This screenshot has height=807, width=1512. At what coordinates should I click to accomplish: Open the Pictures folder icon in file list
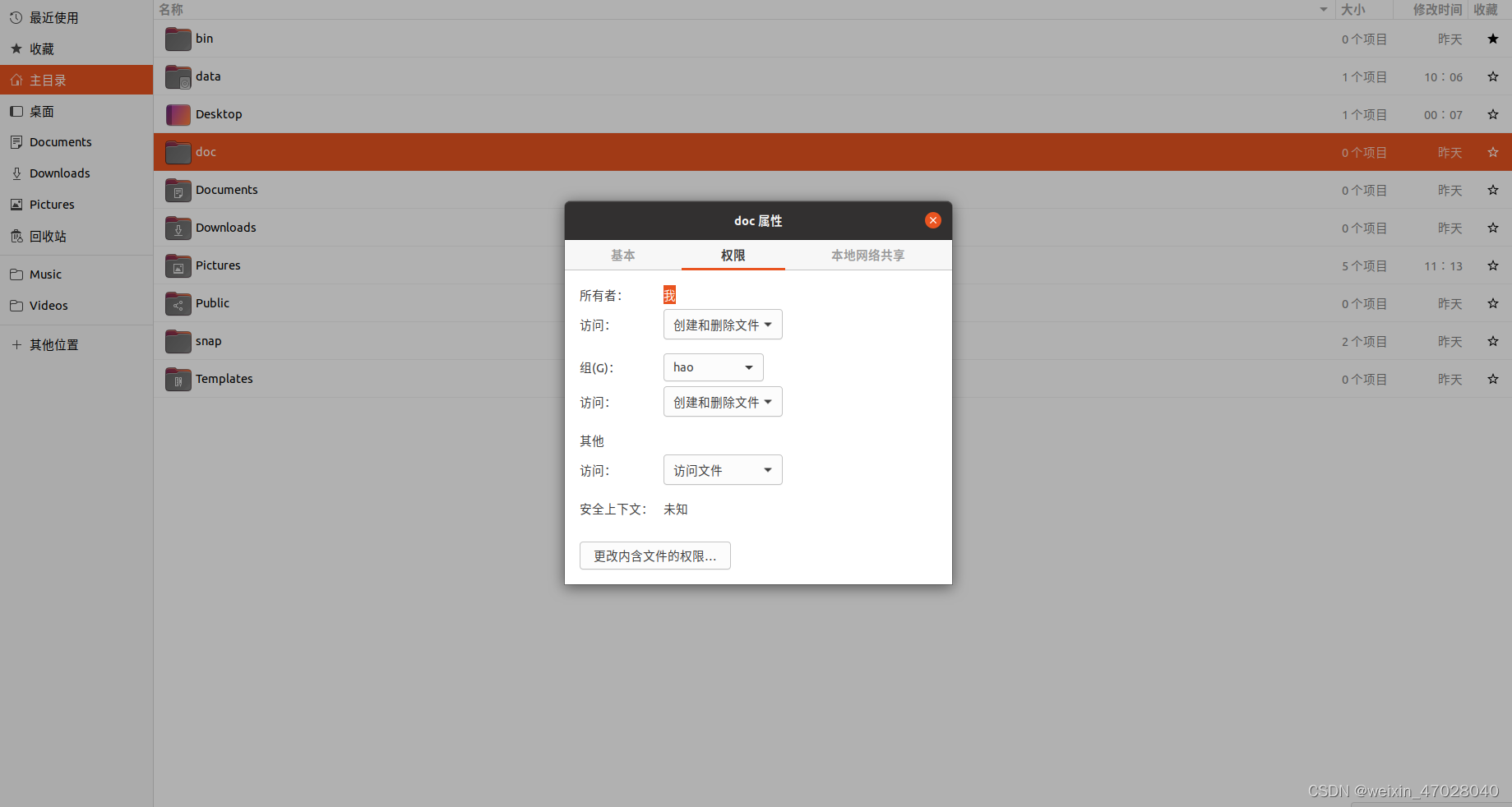click(x=178, y=265)
